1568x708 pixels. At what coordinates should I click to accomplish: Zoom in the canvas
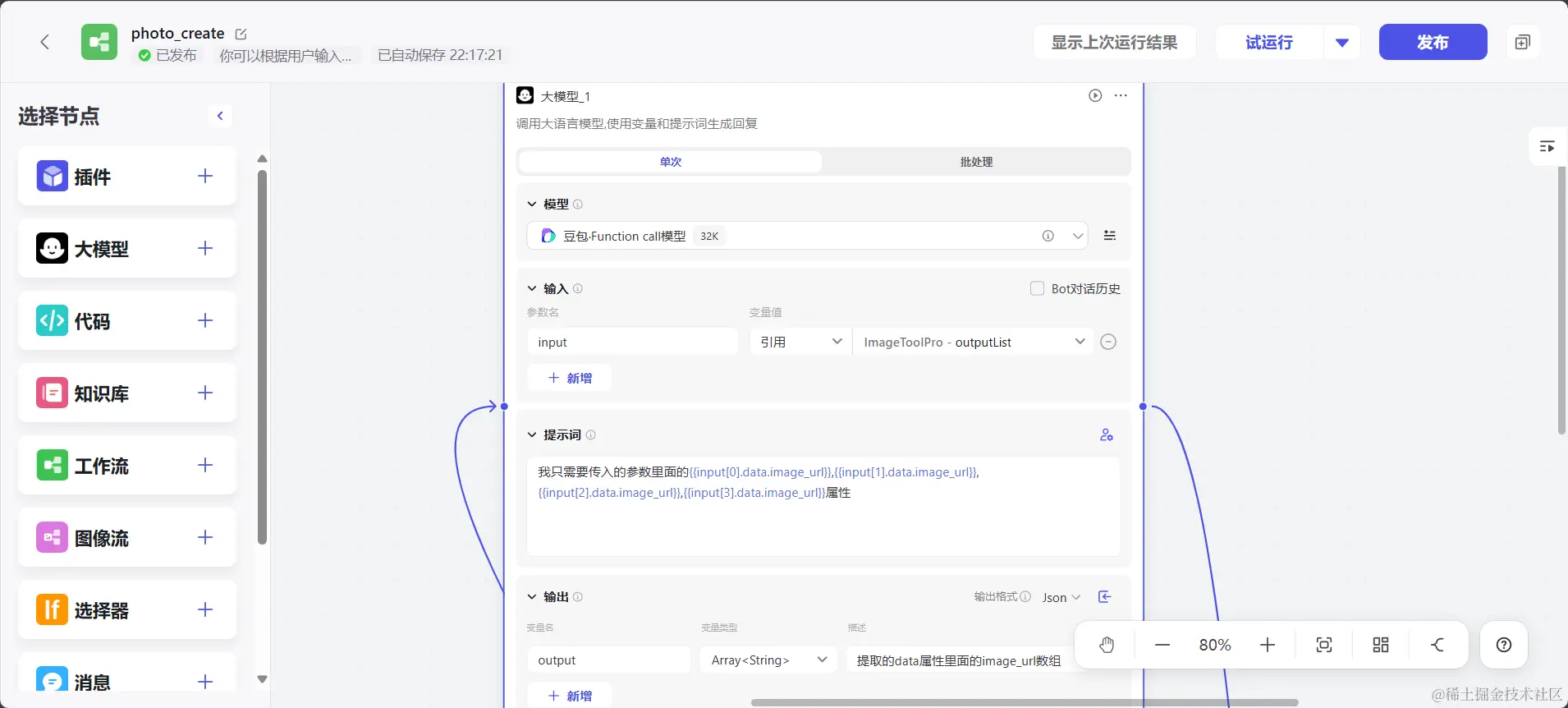point(1268,645)
